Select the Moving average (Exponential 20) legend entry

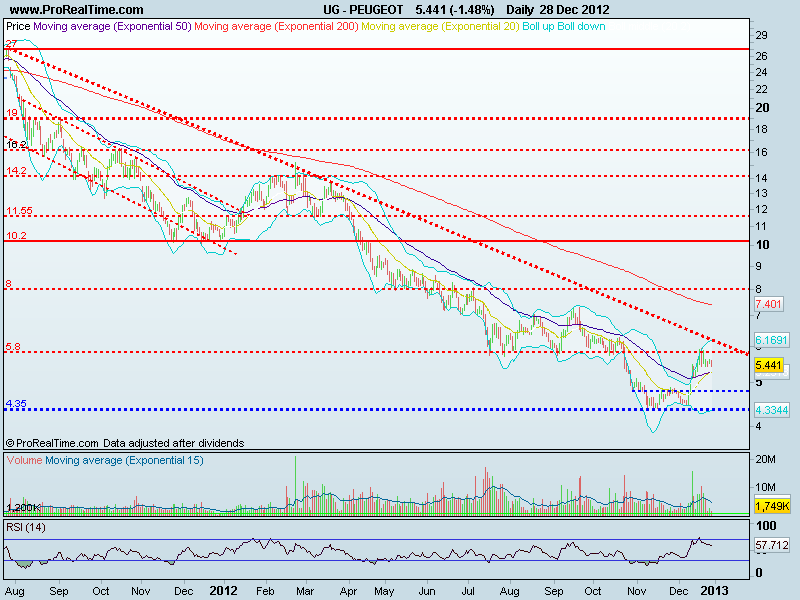440,27
